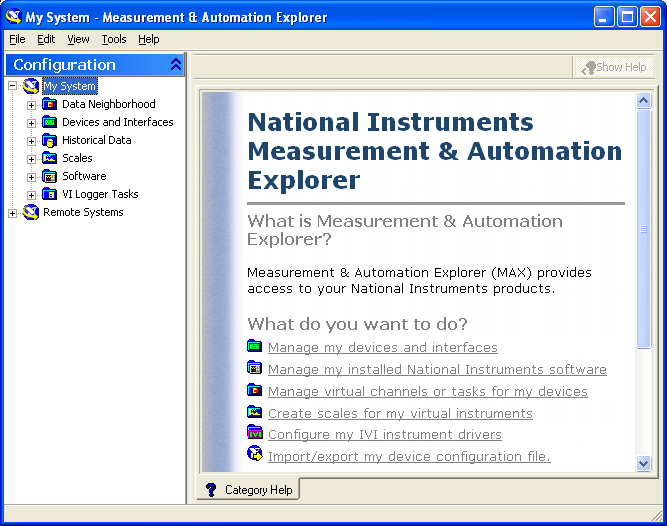Viewport: 667px width, 526px height.
Task: Expand the VI Logger Tasks node
Action: coord(31,196)
